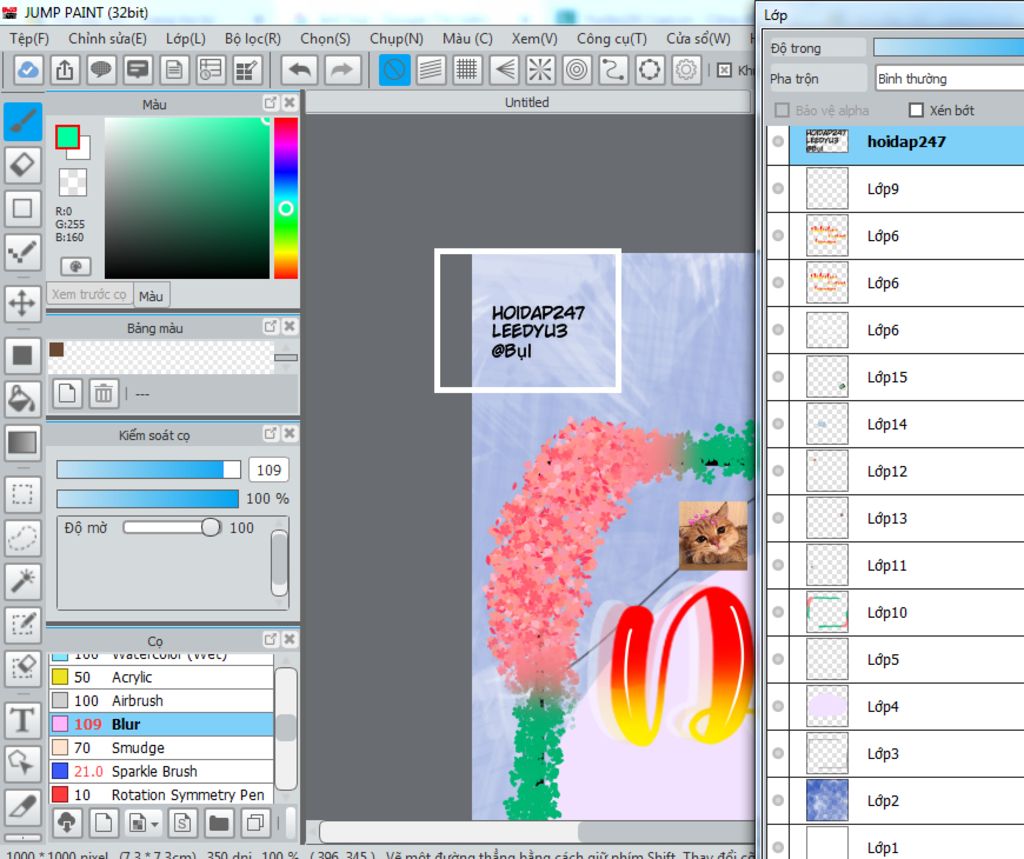Image resolution: width=1024 pixels, height=859 pixels.
Task: Open the Bộ lọc(R) menu
Action: click(252, 39)
